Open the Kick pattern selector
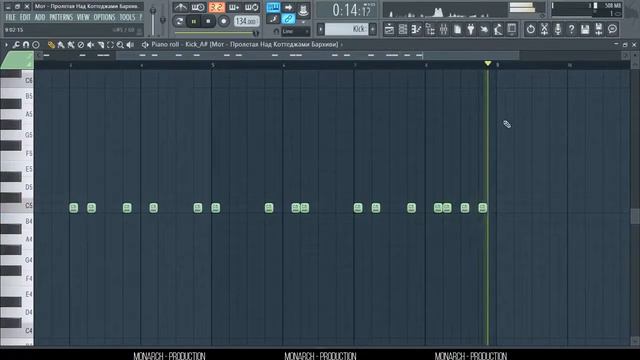 (x=347, y=29)
